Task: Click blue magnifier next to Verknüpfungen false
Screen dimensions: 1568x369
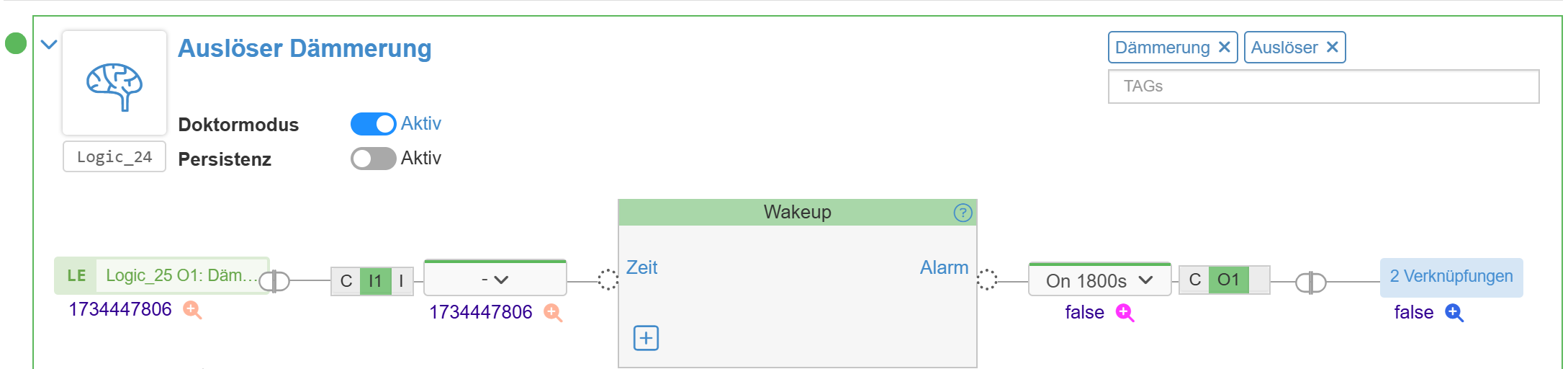Action: click(x=1454, y=313)
